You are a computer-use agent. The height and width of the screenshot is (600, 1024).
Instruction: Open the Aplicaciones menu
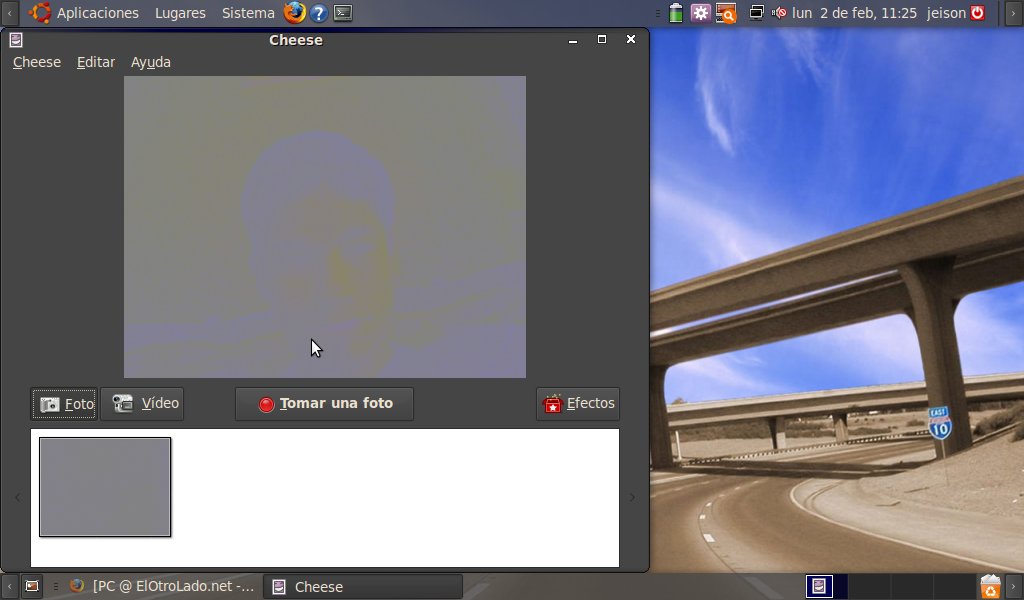pos(84,13)
